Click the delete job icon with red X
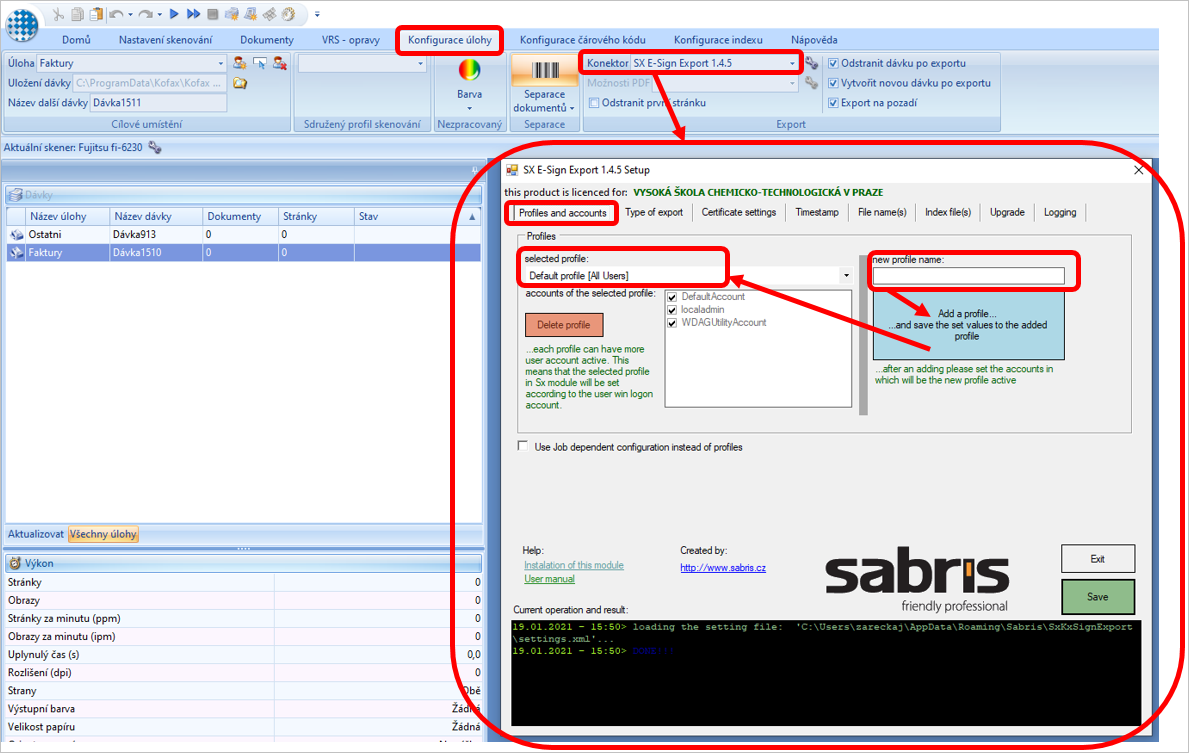Screen dimensions: 1189x753 click(280, 63)
